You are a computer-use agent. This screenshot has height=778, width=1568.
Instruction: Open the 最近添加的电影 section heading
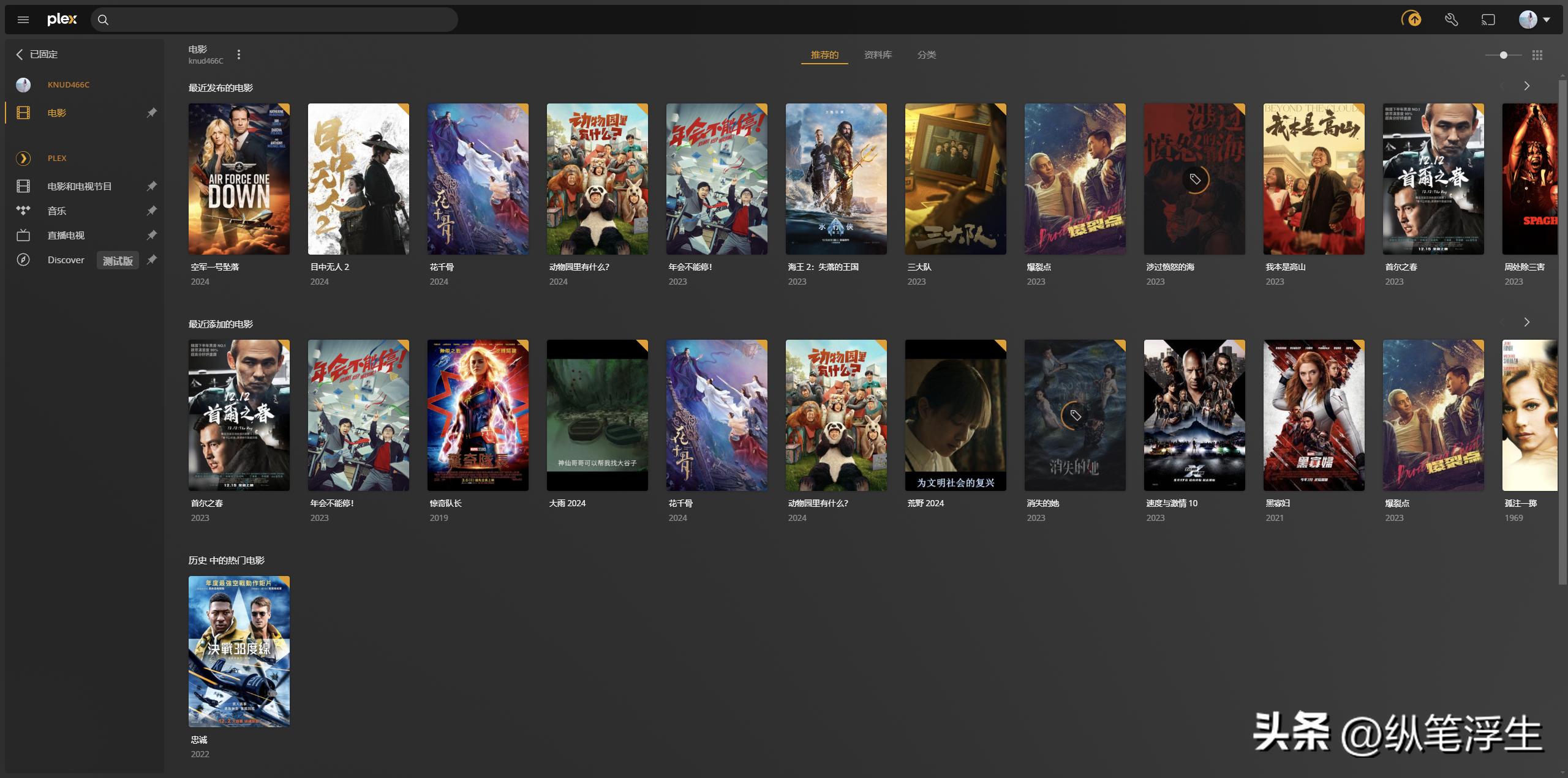pos(221,324)
